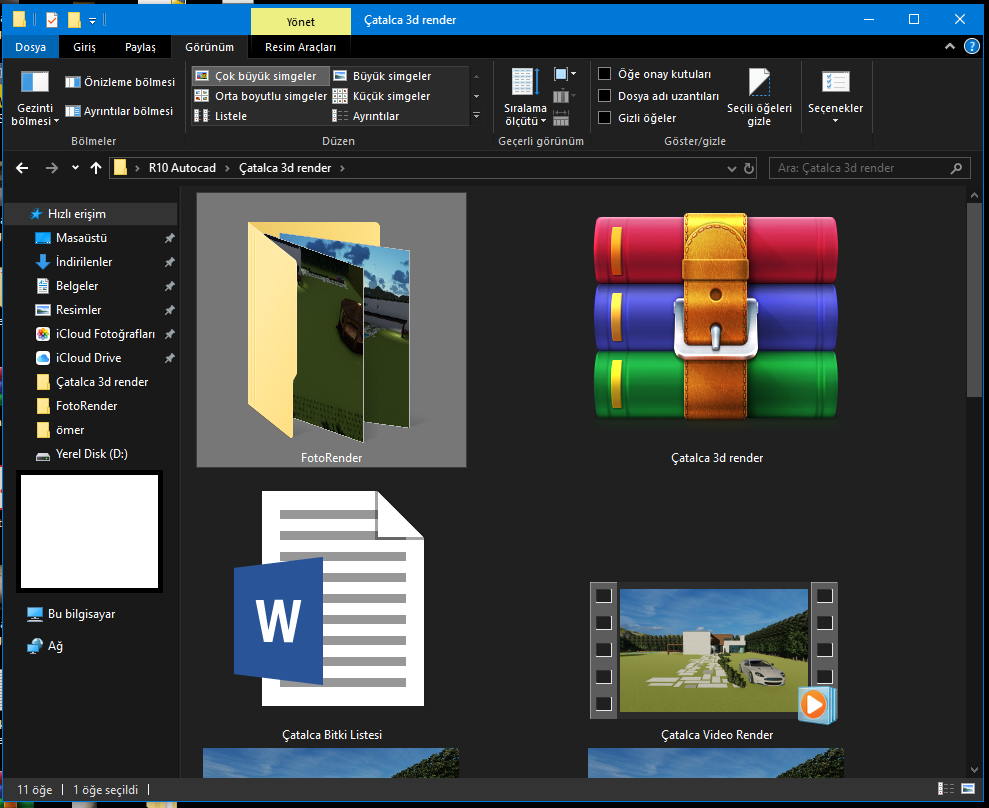
Task: Click the search magnifier icon
Action: pos(956,168)
